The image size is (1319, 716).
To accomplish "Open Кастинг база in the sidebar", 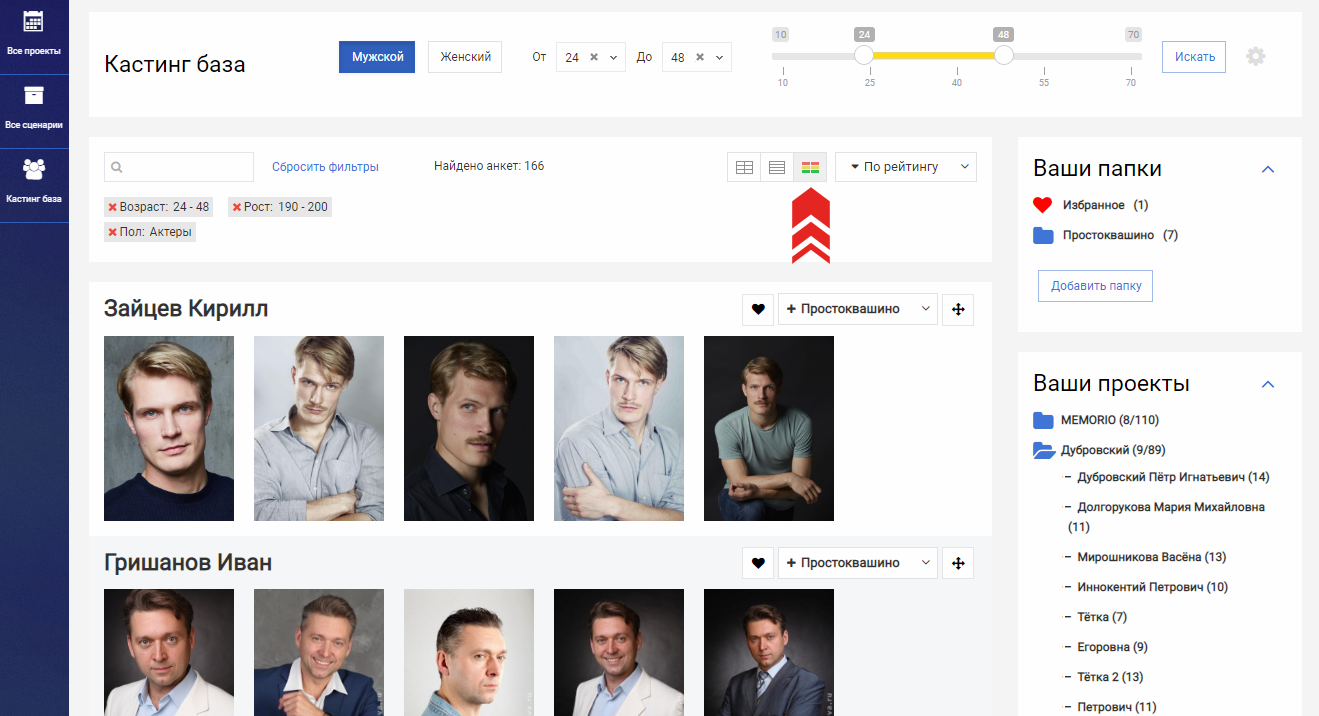I will [x=34, y=182].
